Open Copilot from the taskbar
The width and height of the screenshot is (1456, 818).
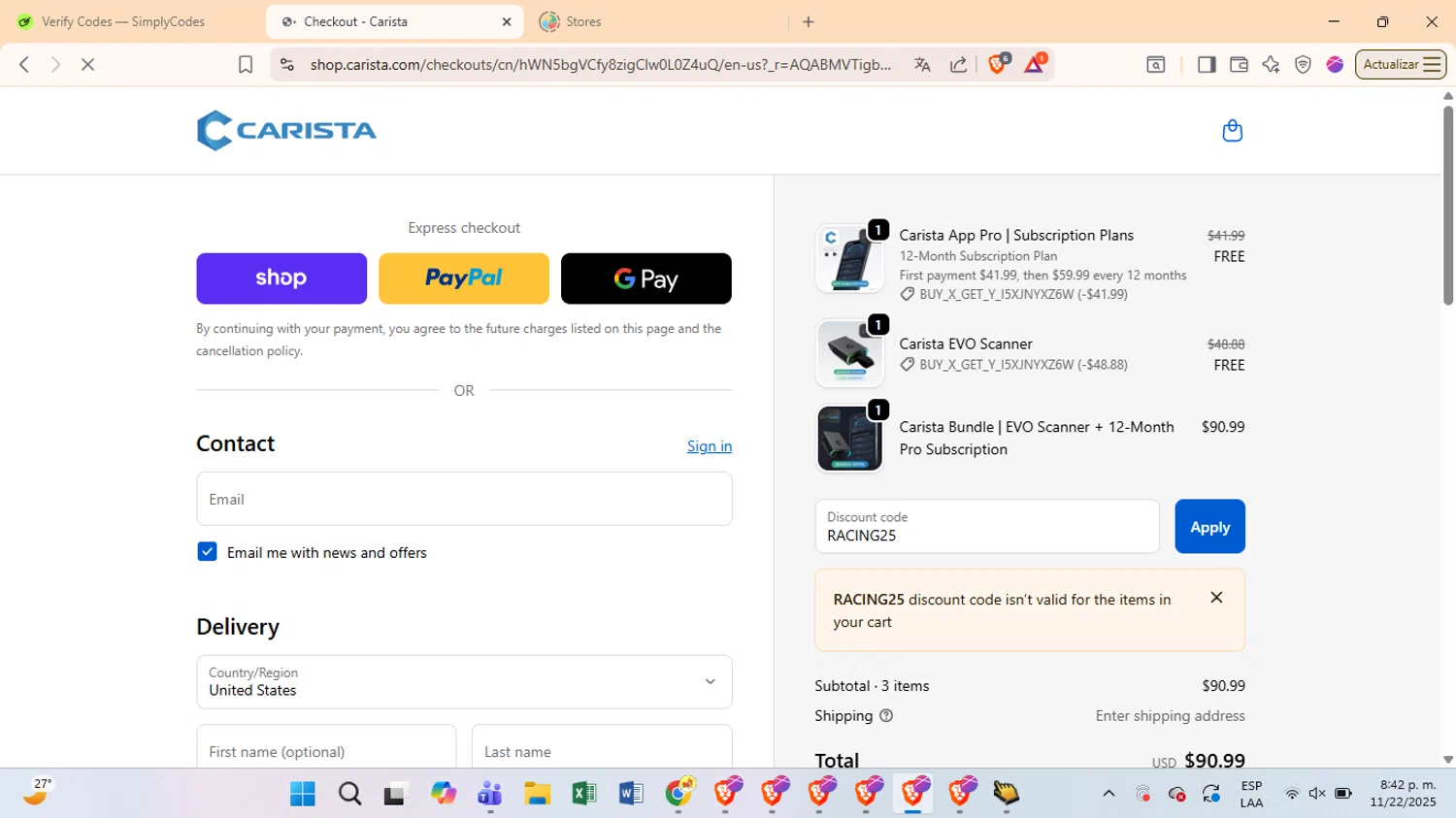point(444,794)
